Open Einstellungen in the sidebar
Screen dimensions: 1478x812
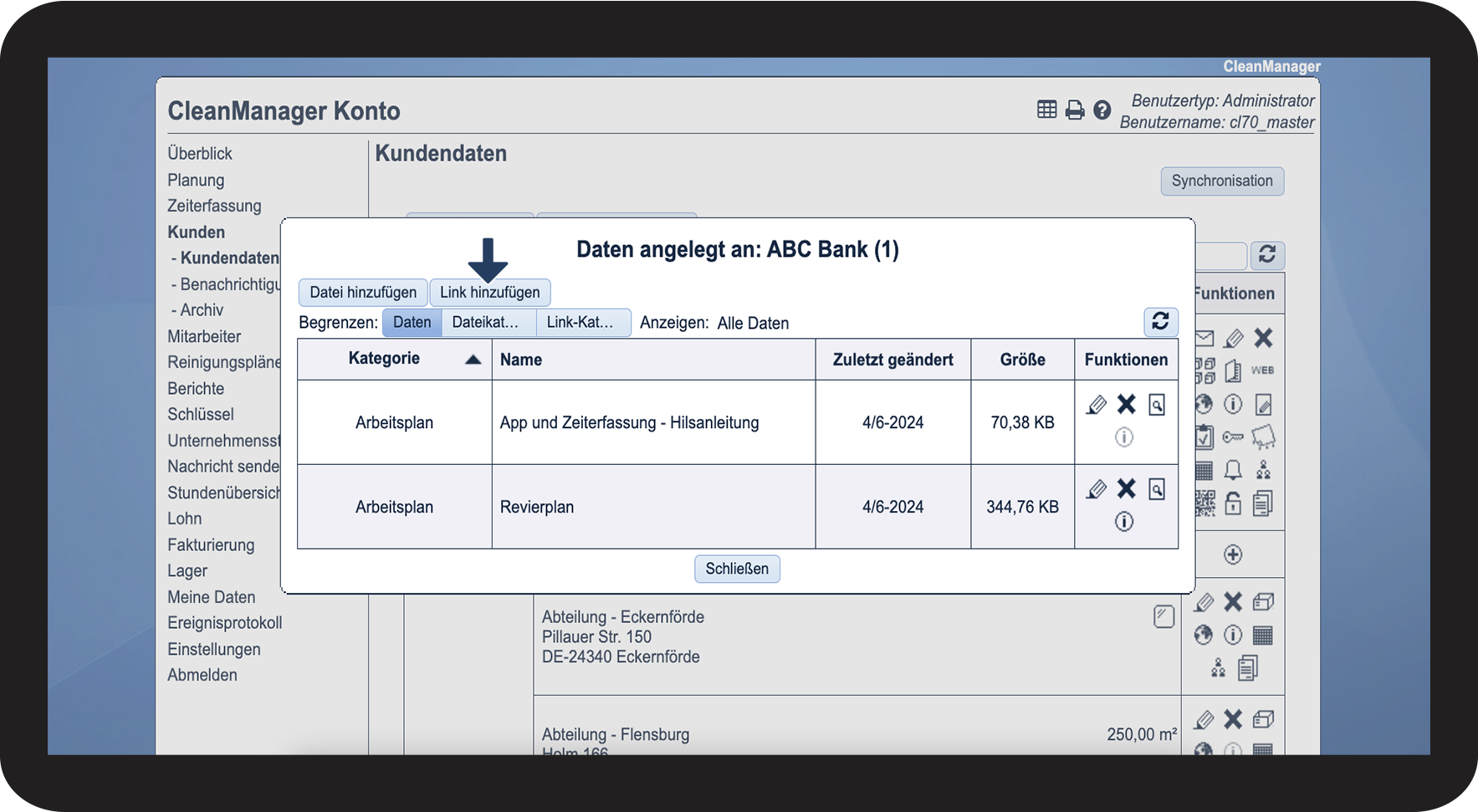(x=214, y=650)
